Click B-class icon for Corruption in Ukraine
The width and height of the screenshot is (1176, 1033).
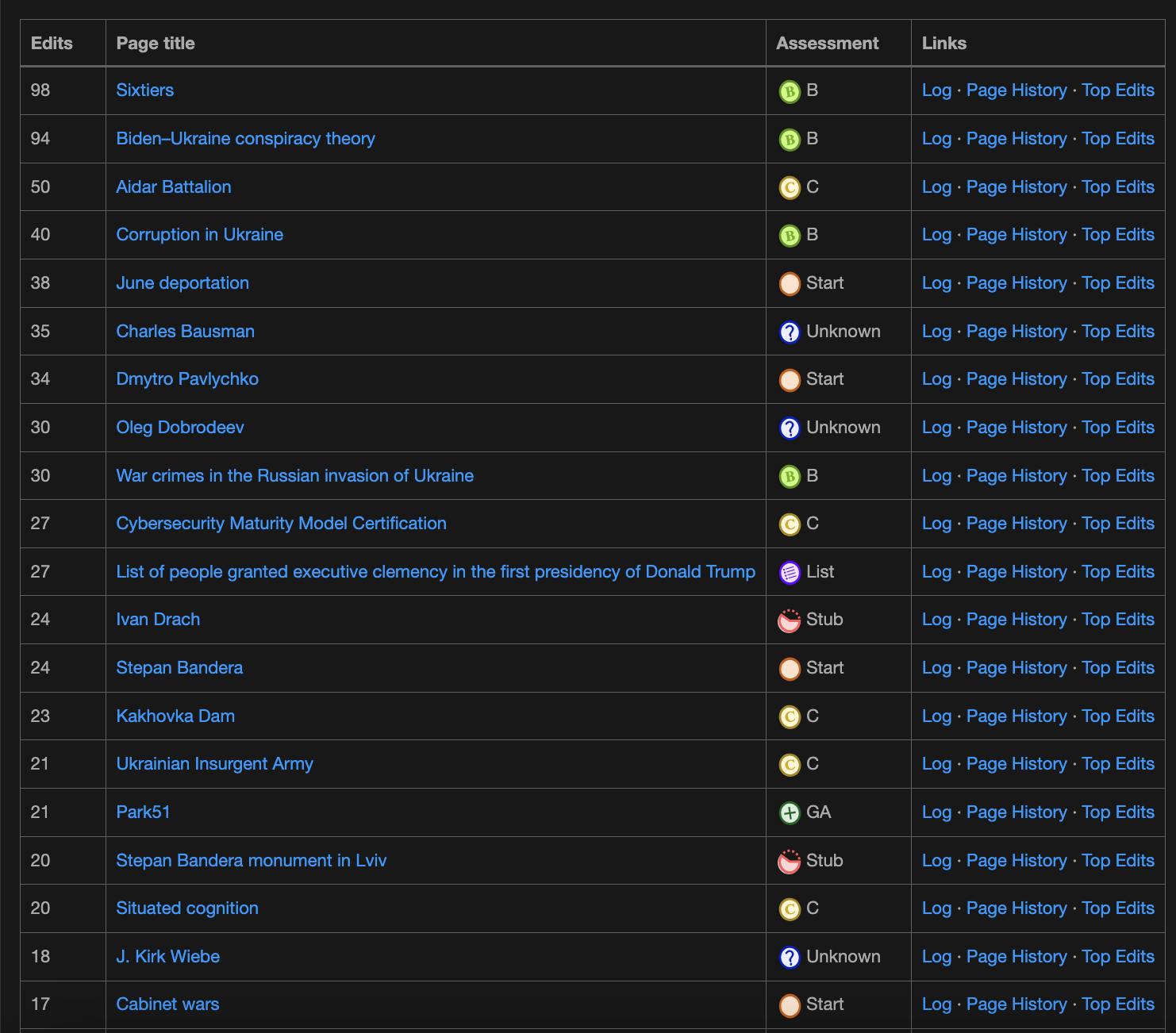(x=789, y=236)
